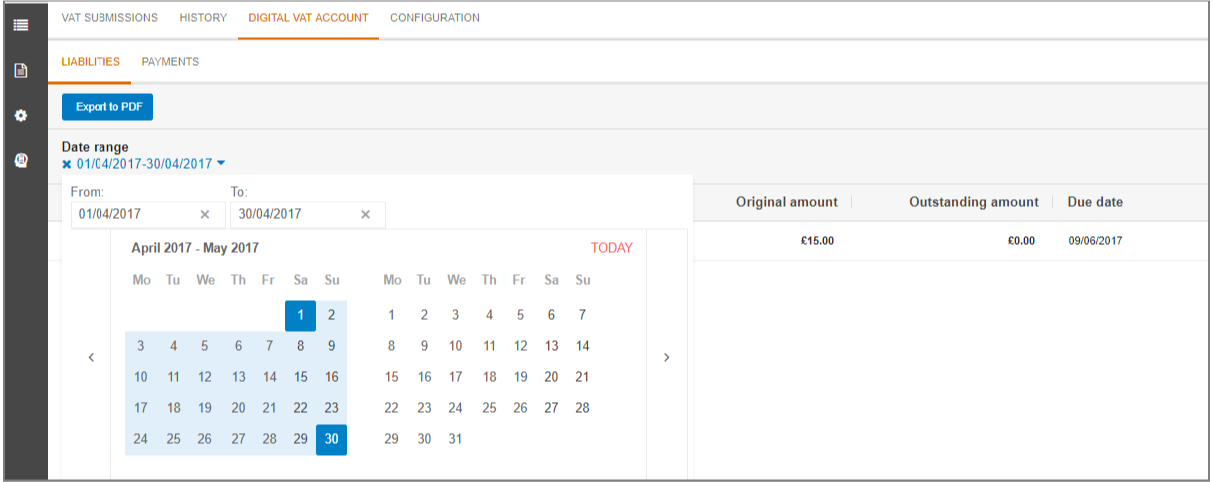Open the settings gear icon in sidebar
This screenshot has width=1213, height=482.
pyautogui.click(x=20, y=116)
